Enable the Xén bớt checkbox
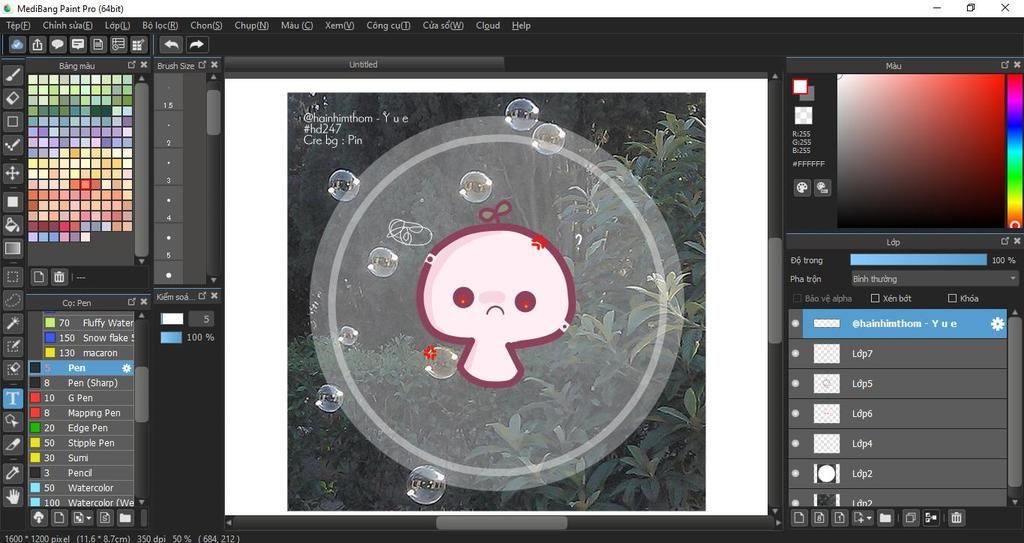 [875, 298]
